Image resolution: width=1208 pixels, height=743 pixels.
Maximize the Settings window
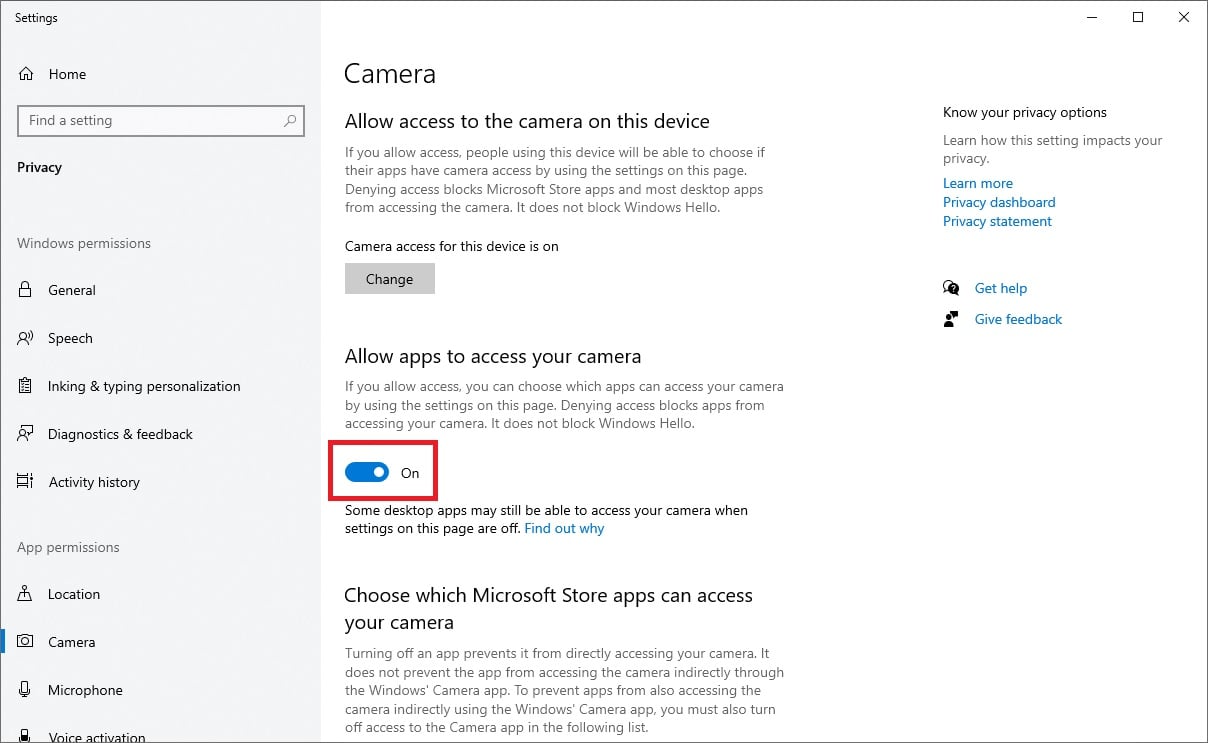click(1138, 17)
